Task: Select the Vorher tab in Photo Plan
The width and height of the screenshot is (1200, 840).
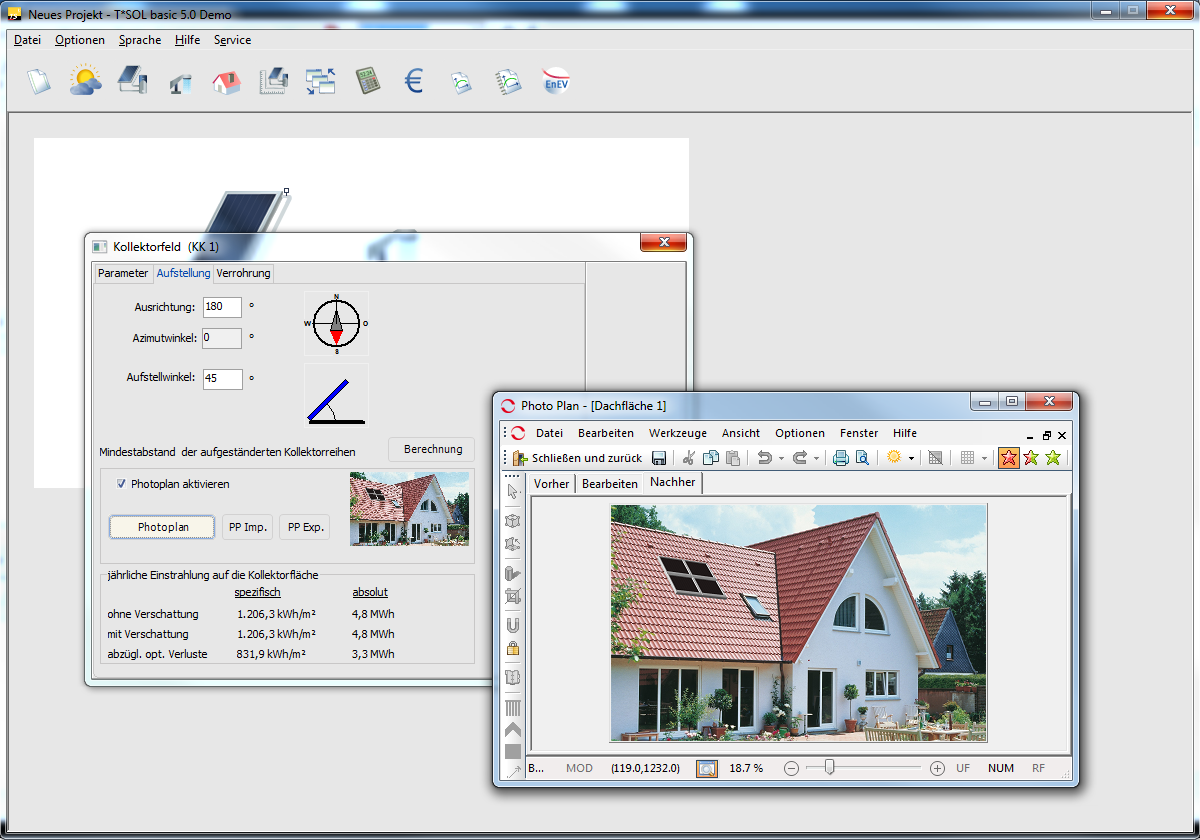Action: [x=552, y=483]
